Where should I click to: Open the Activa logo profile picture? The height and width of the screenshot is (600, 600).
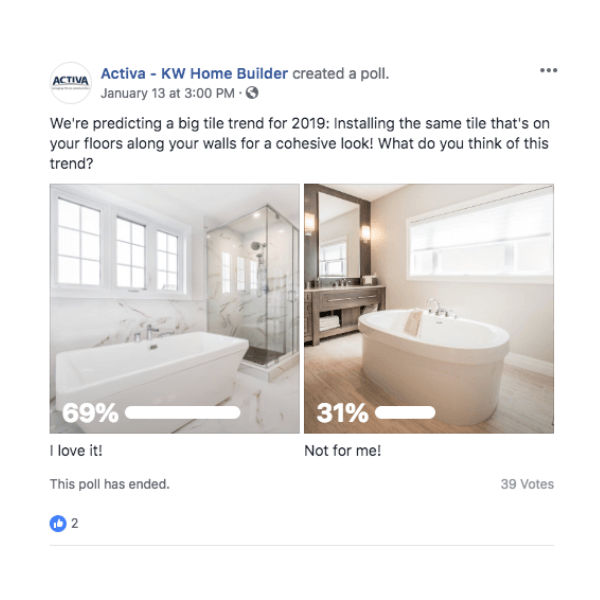tap(71, 83)
